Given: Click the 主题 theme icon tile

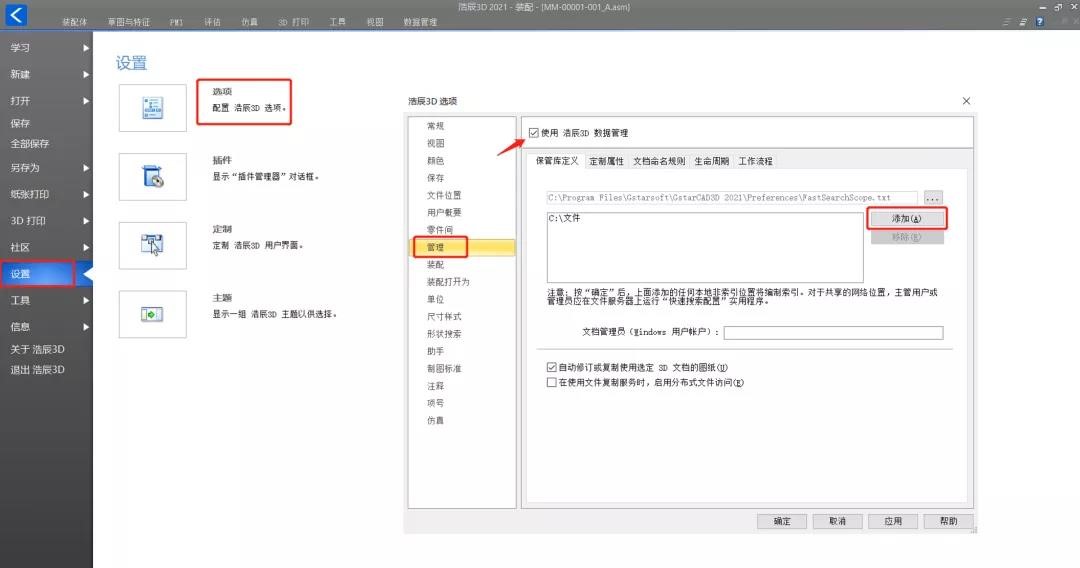Looking at the screenshot, I should click(152, 314).
